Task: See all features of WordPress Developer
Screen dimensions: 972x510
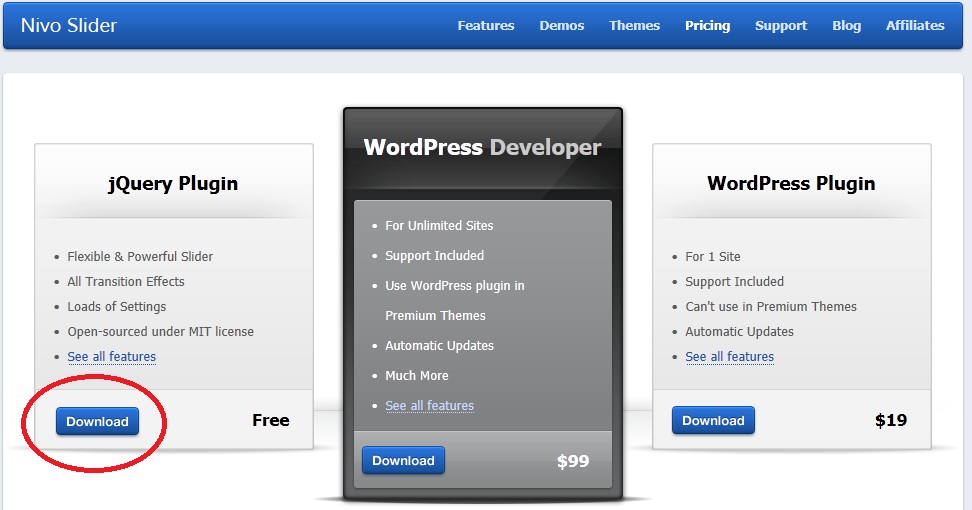Action: pyautogui.click(x=430, y=406)
